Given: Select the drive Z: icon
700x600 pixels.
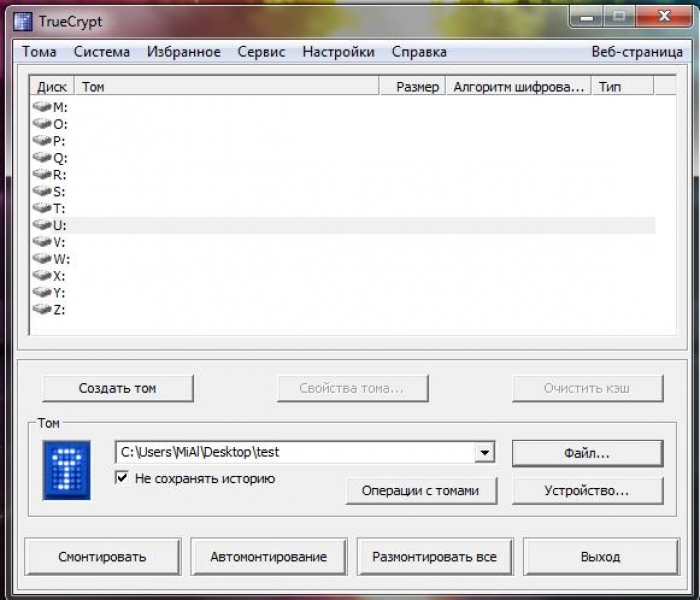Looking at the screenshot, I should (x=42, y=309).
